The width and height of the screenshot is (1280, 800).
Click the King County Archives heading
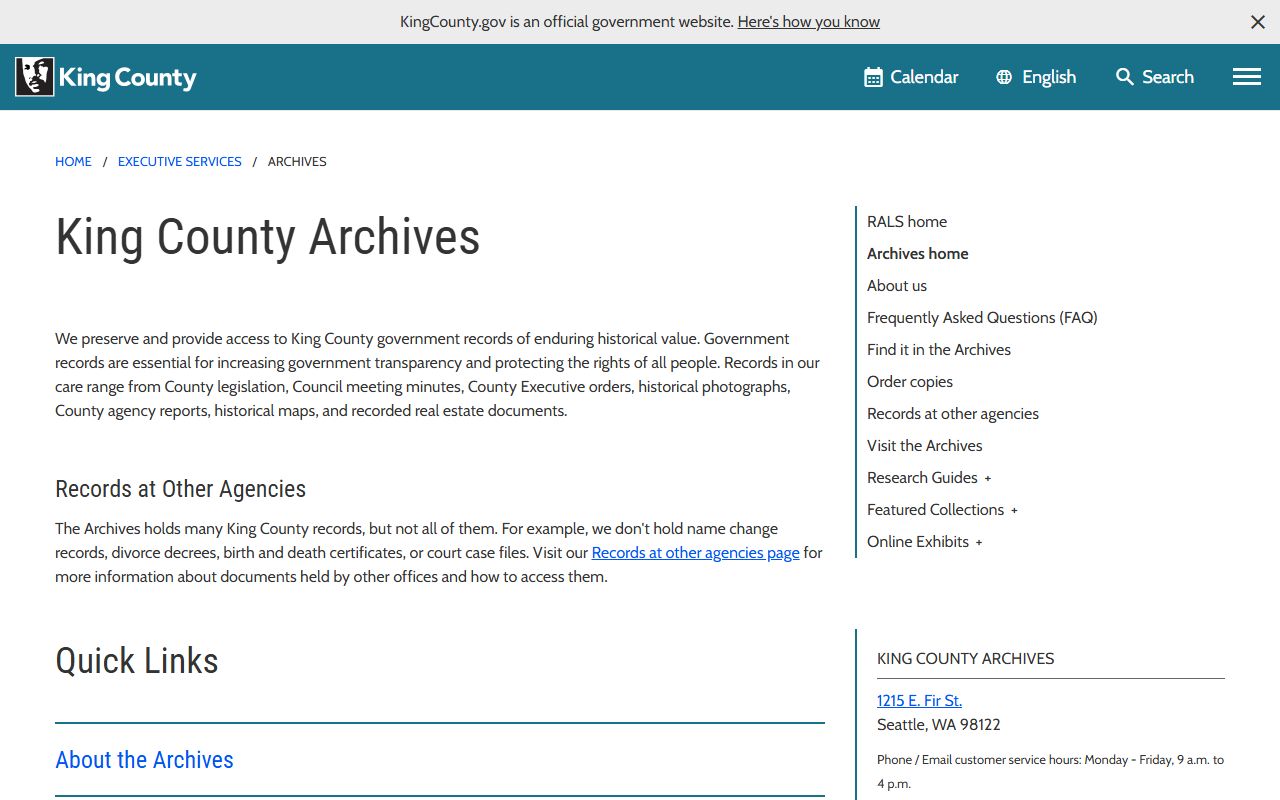click(268, 237)
